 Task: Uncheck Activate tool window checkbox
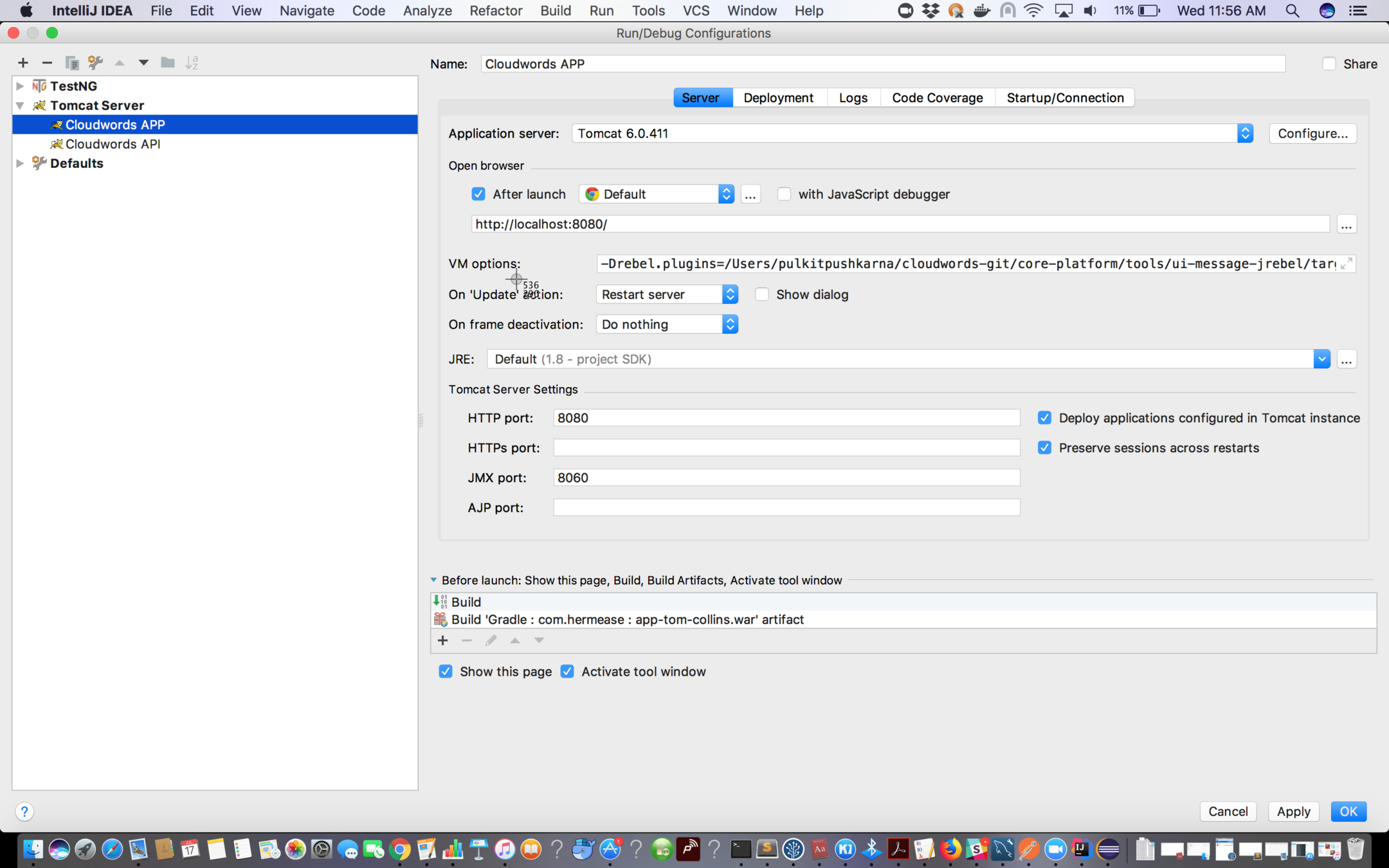click(x=567, y=671)
